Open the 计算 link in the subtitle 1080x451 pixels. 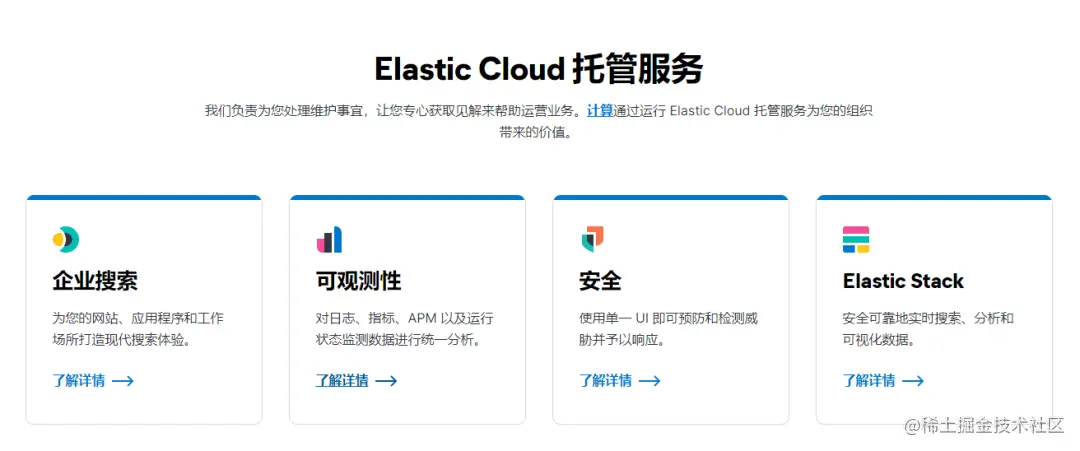(x=600, y=110)
